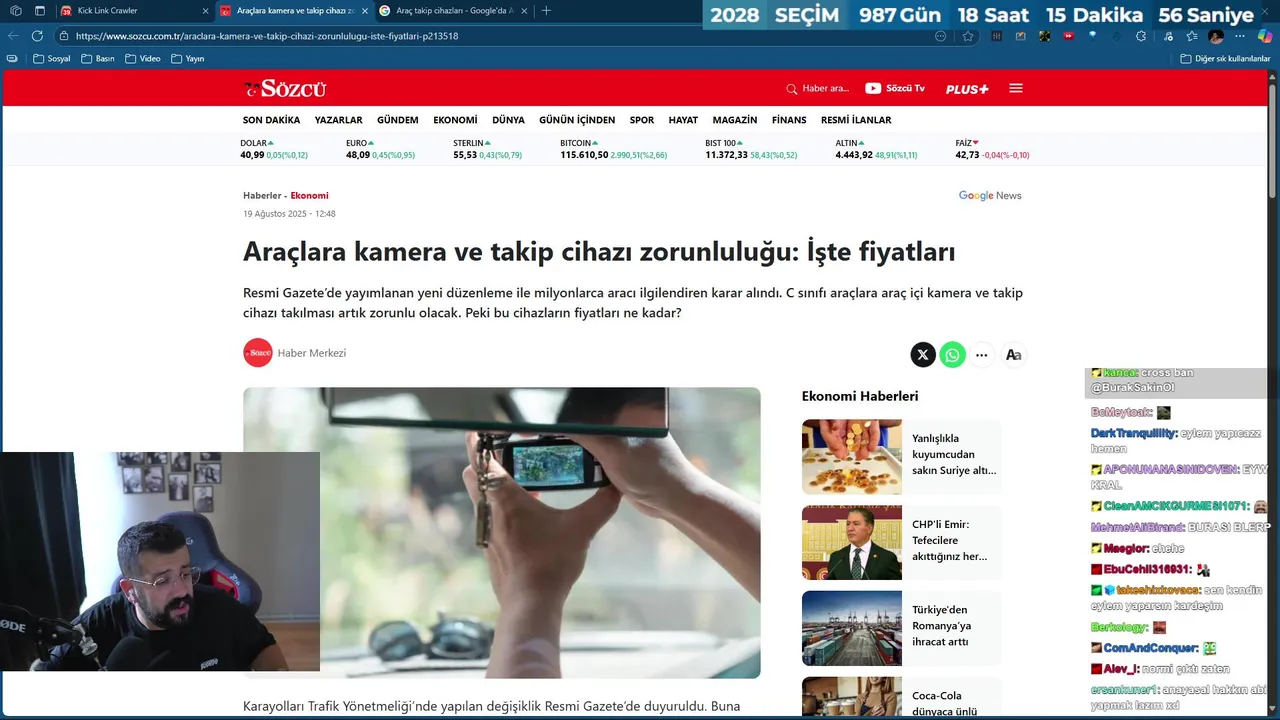1280x720 pixels.
Task: Open 'Yanlışlıkla kuyumcudan' news headline
Action: click(x=954, y=454)
